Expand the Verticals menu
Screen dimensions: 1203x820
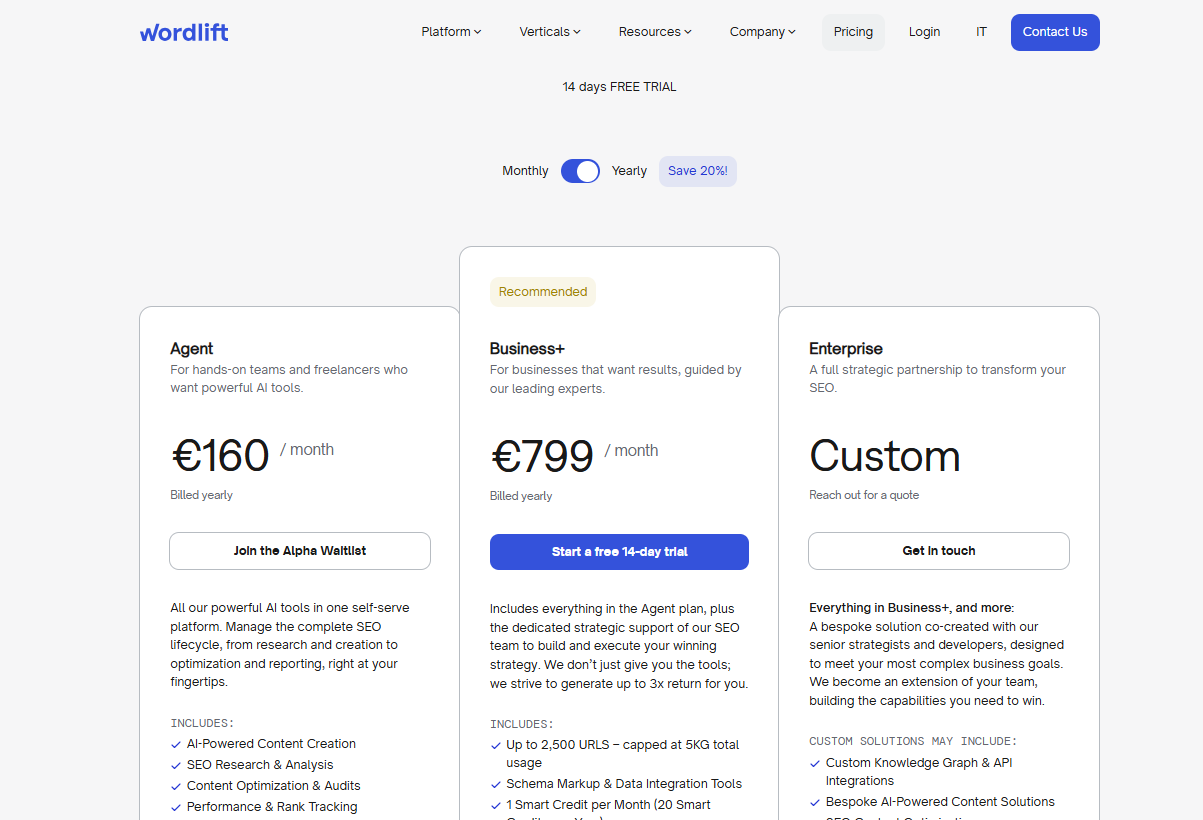tap(549, 31)
